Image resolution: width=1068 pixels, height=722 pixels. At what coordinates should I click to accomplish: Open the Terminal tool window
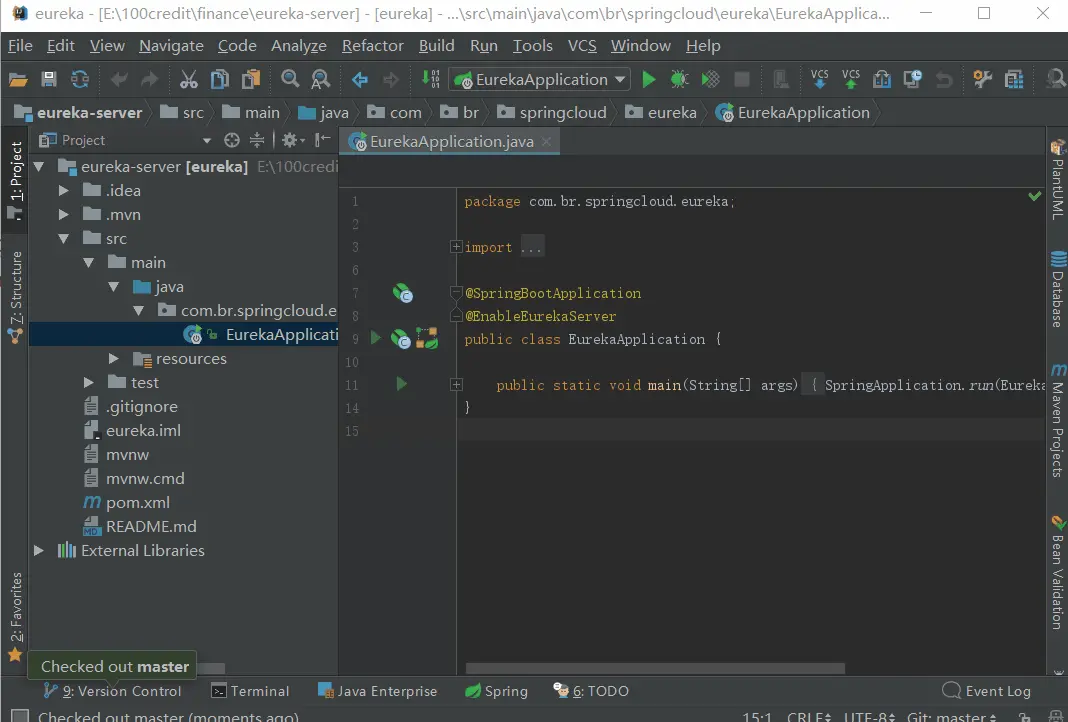pos(250,691)
